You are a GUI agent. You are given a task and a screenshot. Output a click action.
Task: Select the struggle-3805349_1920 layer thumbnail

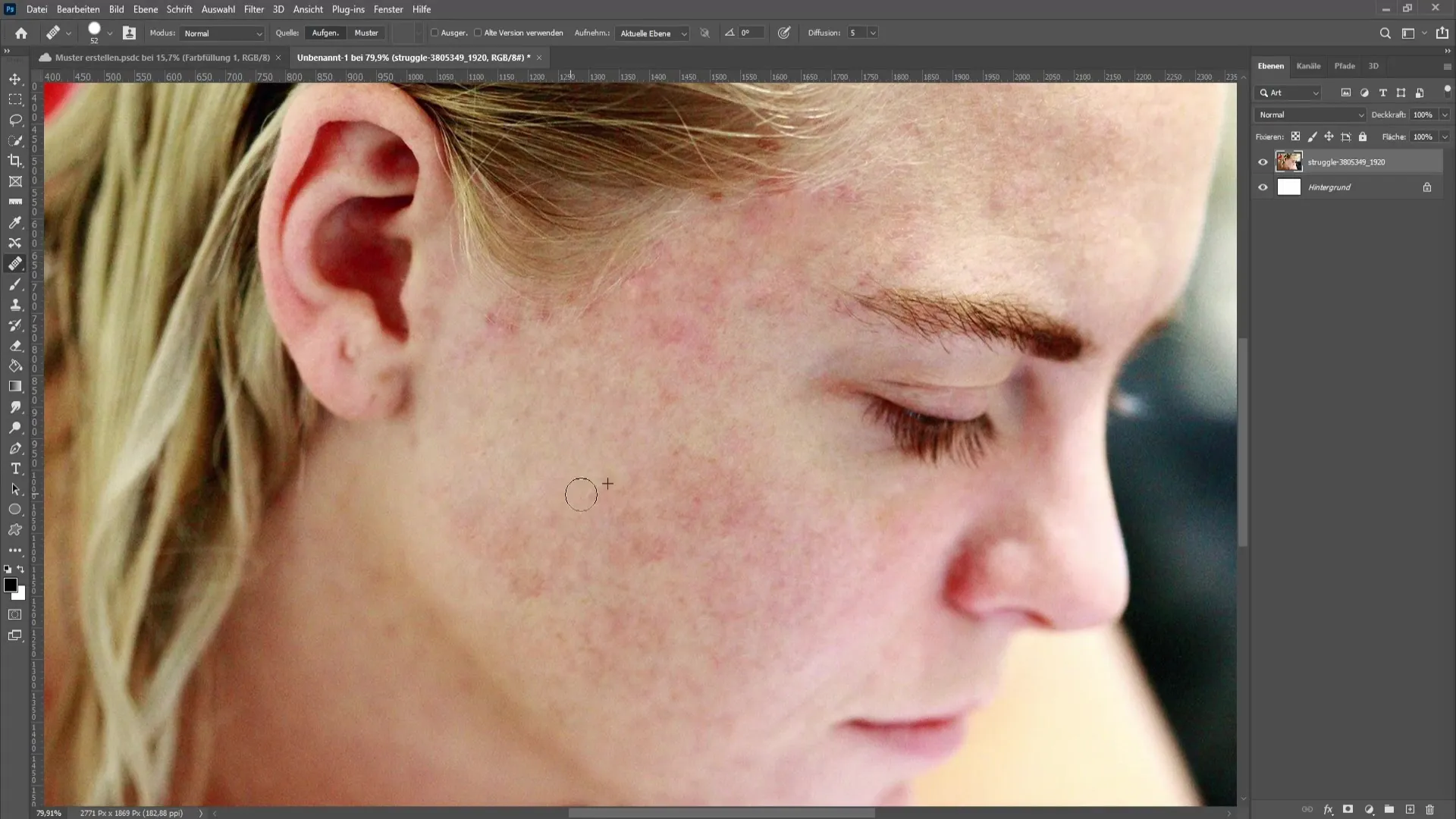[1290, 161]
